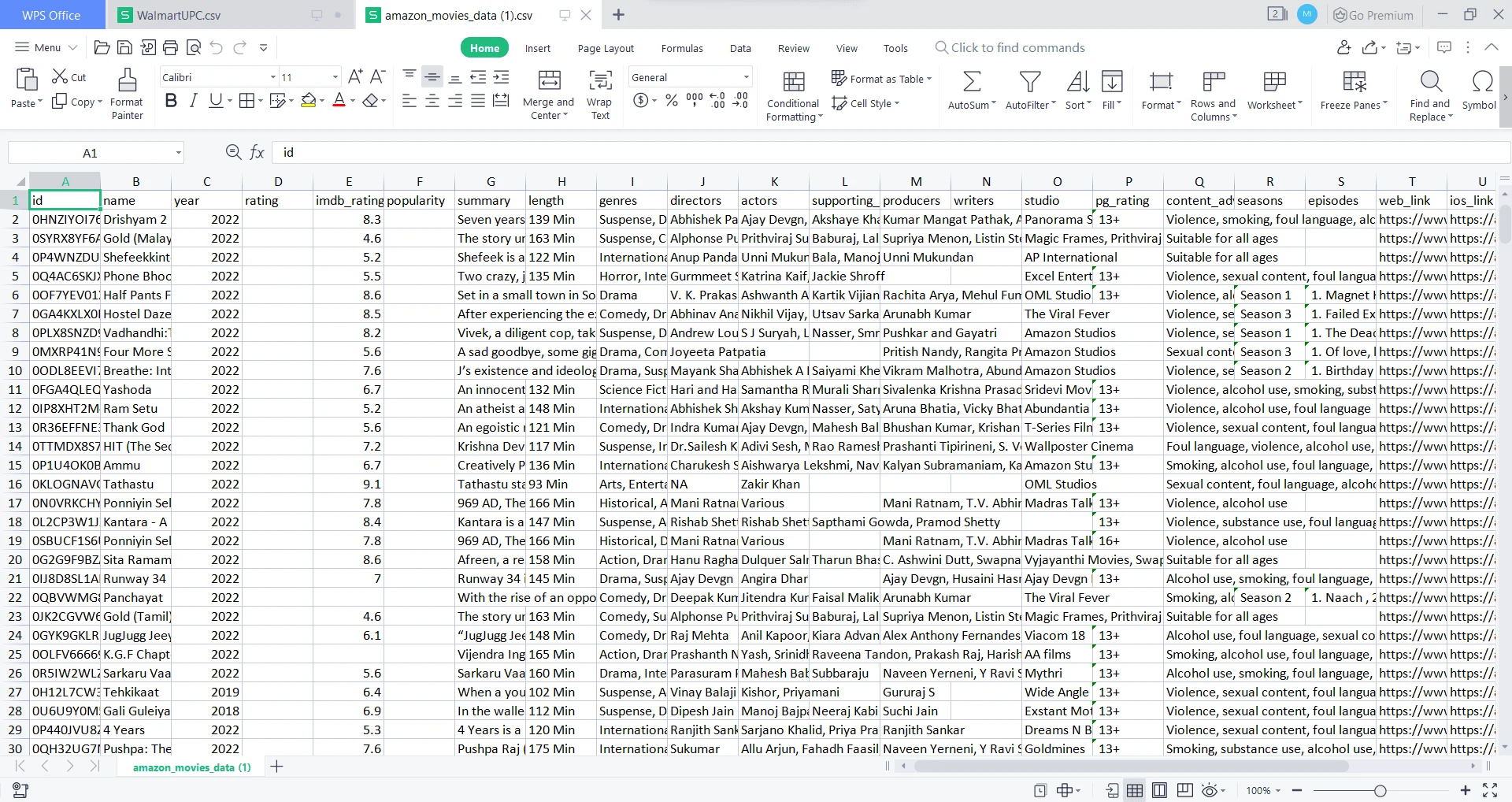This screenshot has height=802, width=1512.
Task: Click the Insert Function fx icon
Action: point(257,152)
